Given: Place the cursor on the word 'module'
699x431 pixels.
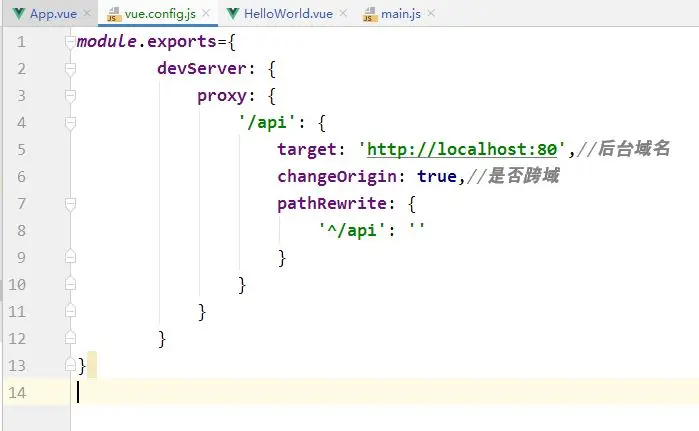Looking at the screenshot, I should 107,41.
